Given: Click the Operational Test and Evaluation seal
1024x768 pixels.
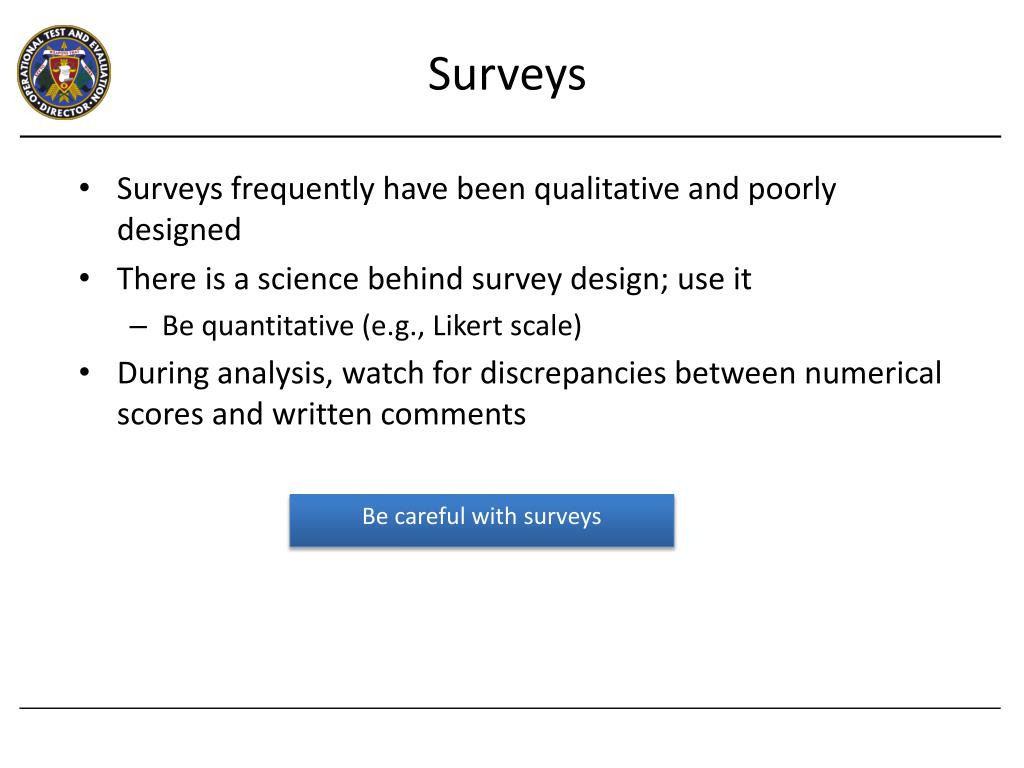Looking at the screenshot, I should [x=64, y=72].
